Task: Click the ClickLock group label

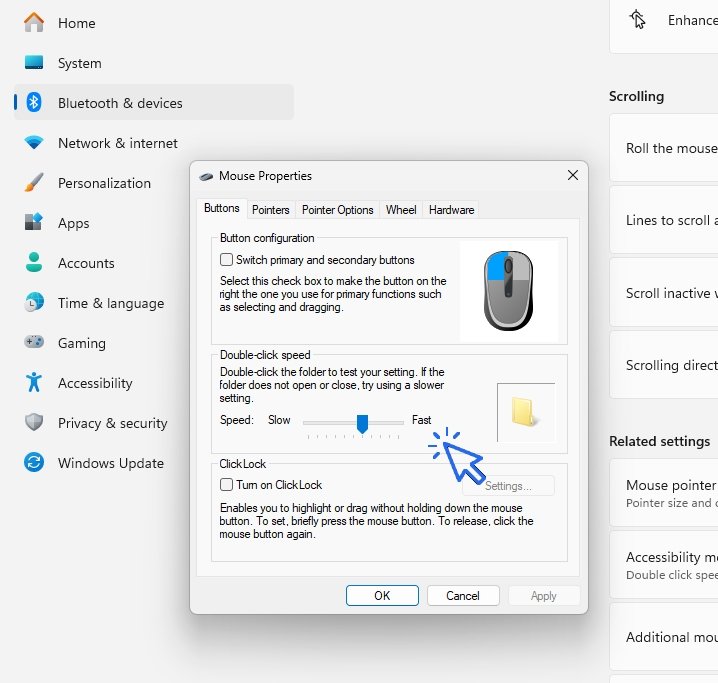Action: pos(242,463)
